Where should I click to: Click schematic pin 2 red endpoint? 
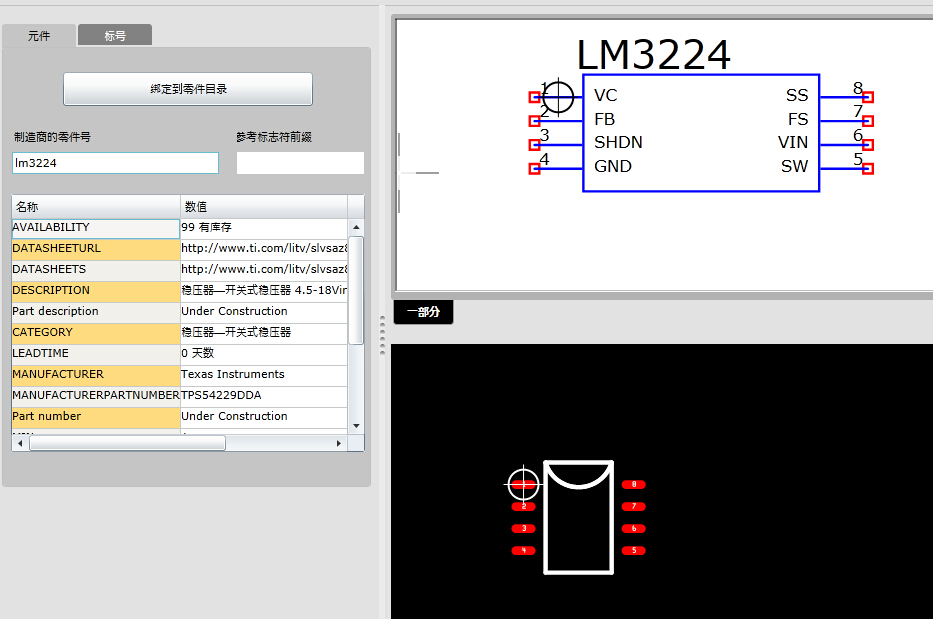534,121
